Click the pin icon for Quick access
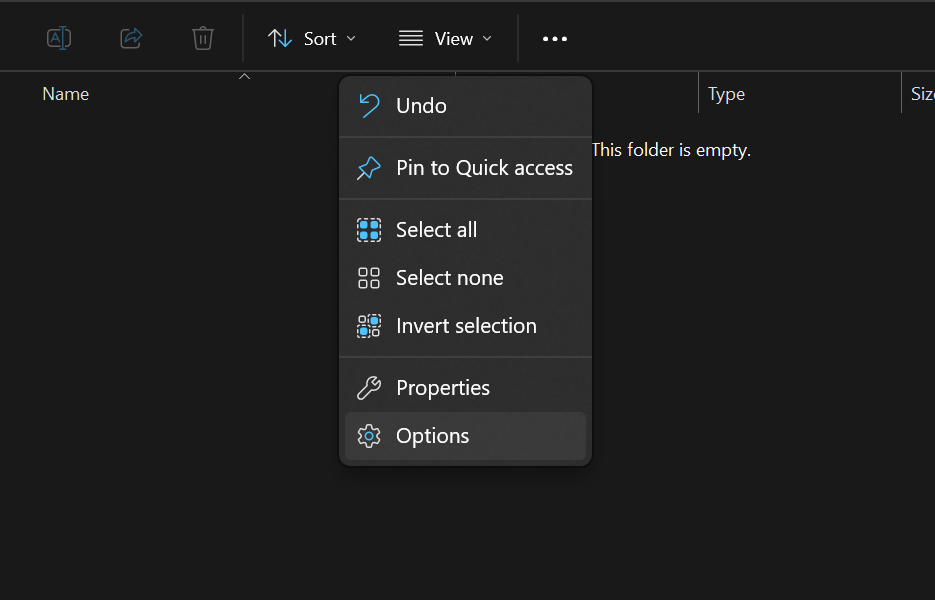Screen dimensions: 935x600 tap(369, 168)
